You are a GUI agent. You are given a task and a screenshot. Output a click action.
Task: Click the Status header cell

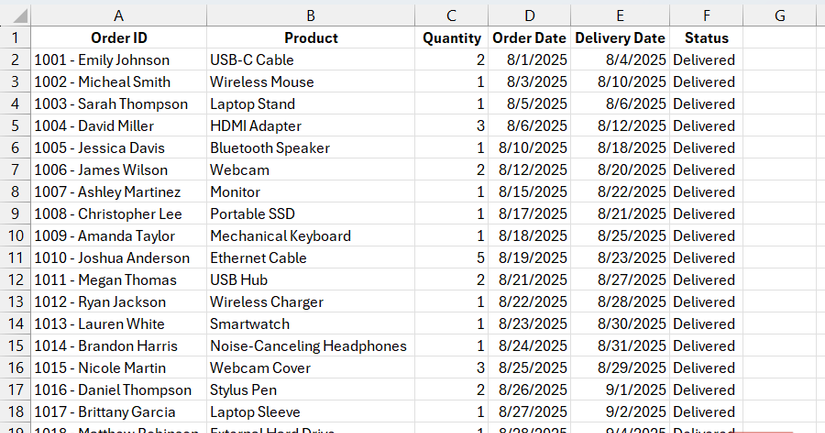click(706, 38)
